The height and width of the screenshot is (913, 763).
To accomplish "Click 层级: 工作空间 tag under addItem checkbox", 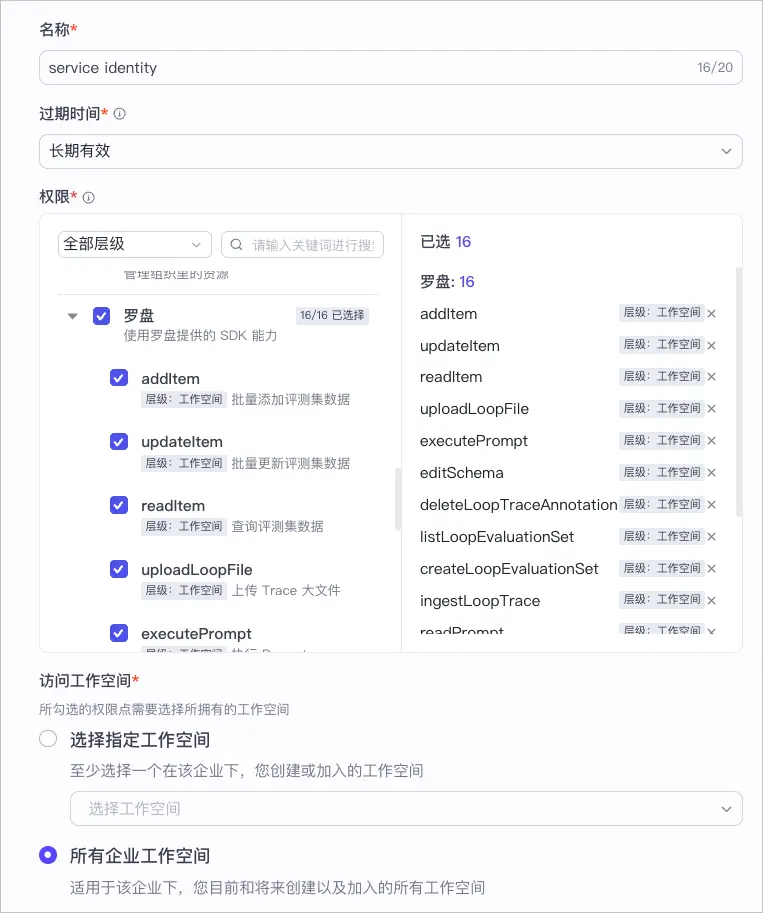I will 183,399.
